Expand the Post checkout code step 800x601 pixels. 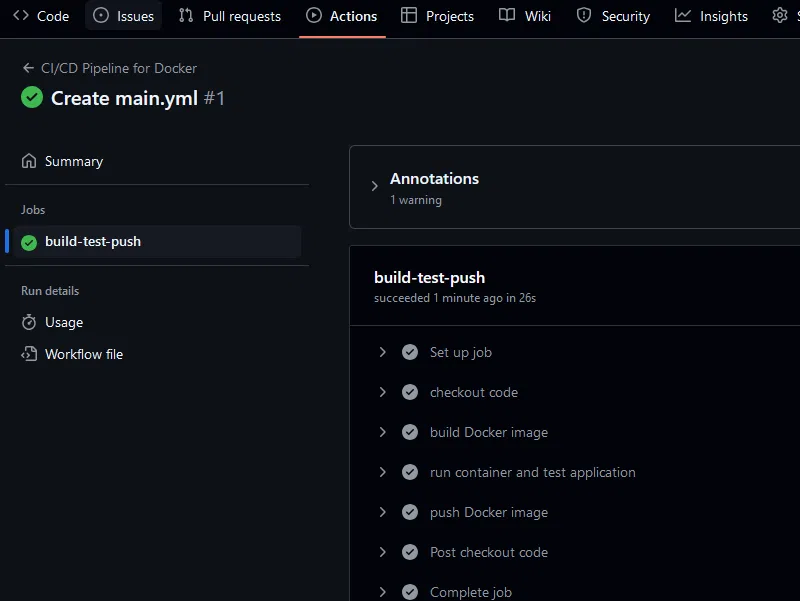pyautogui.click(x=383, y=552)
